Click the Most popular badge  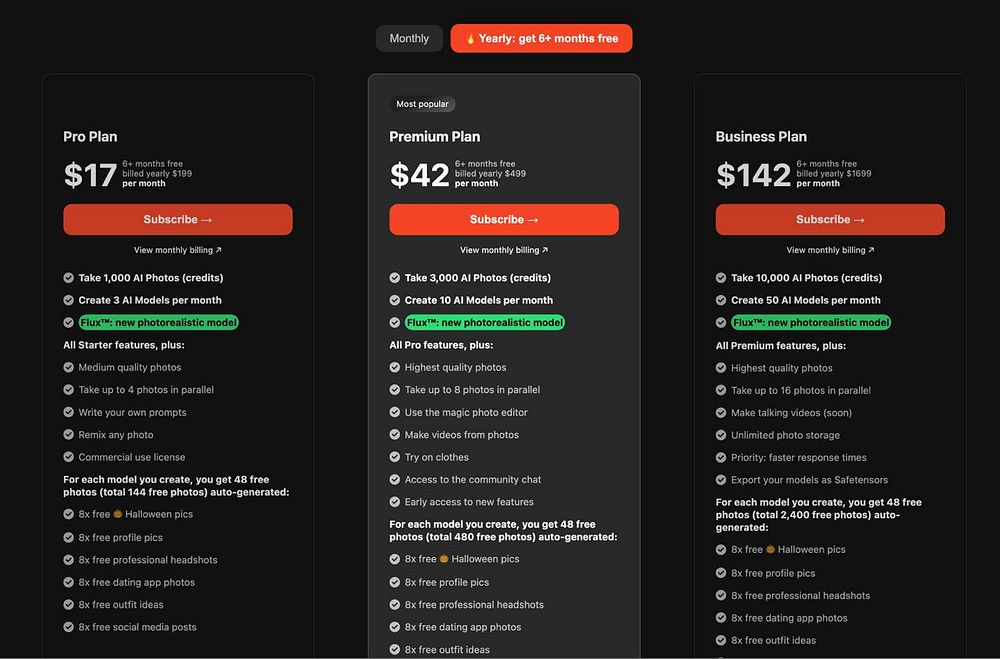pyautogui.click(x=422, y=104)
